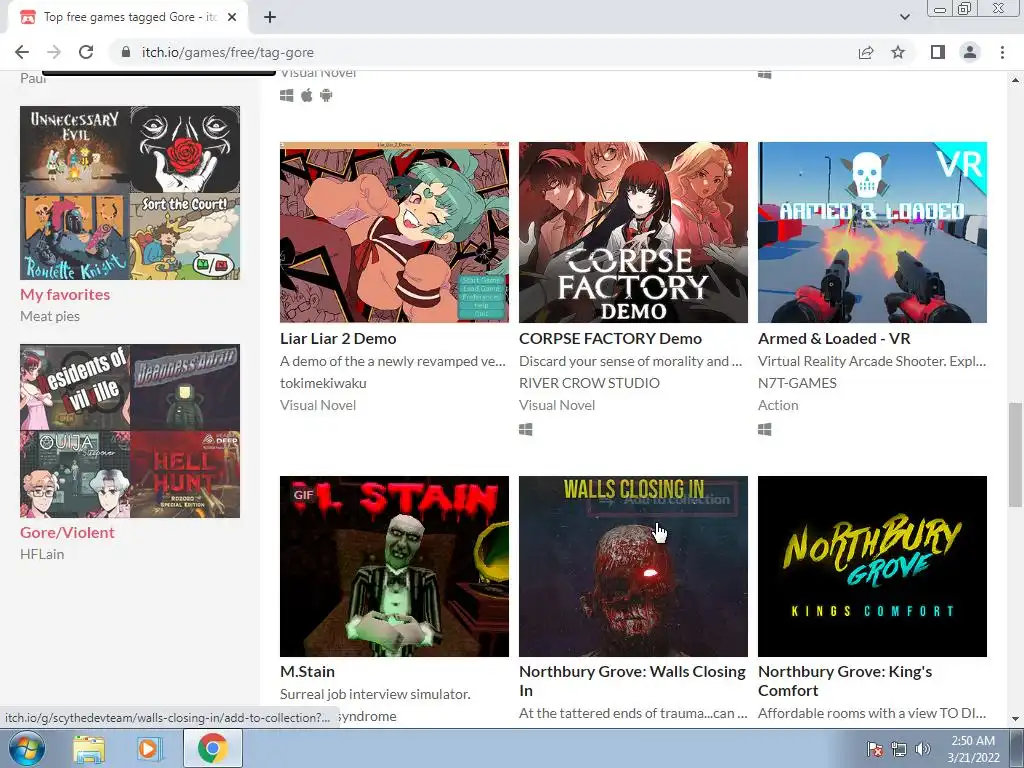Open My favorites collection thumbnail grid
1024x768 pixels.
coord(130,193)
